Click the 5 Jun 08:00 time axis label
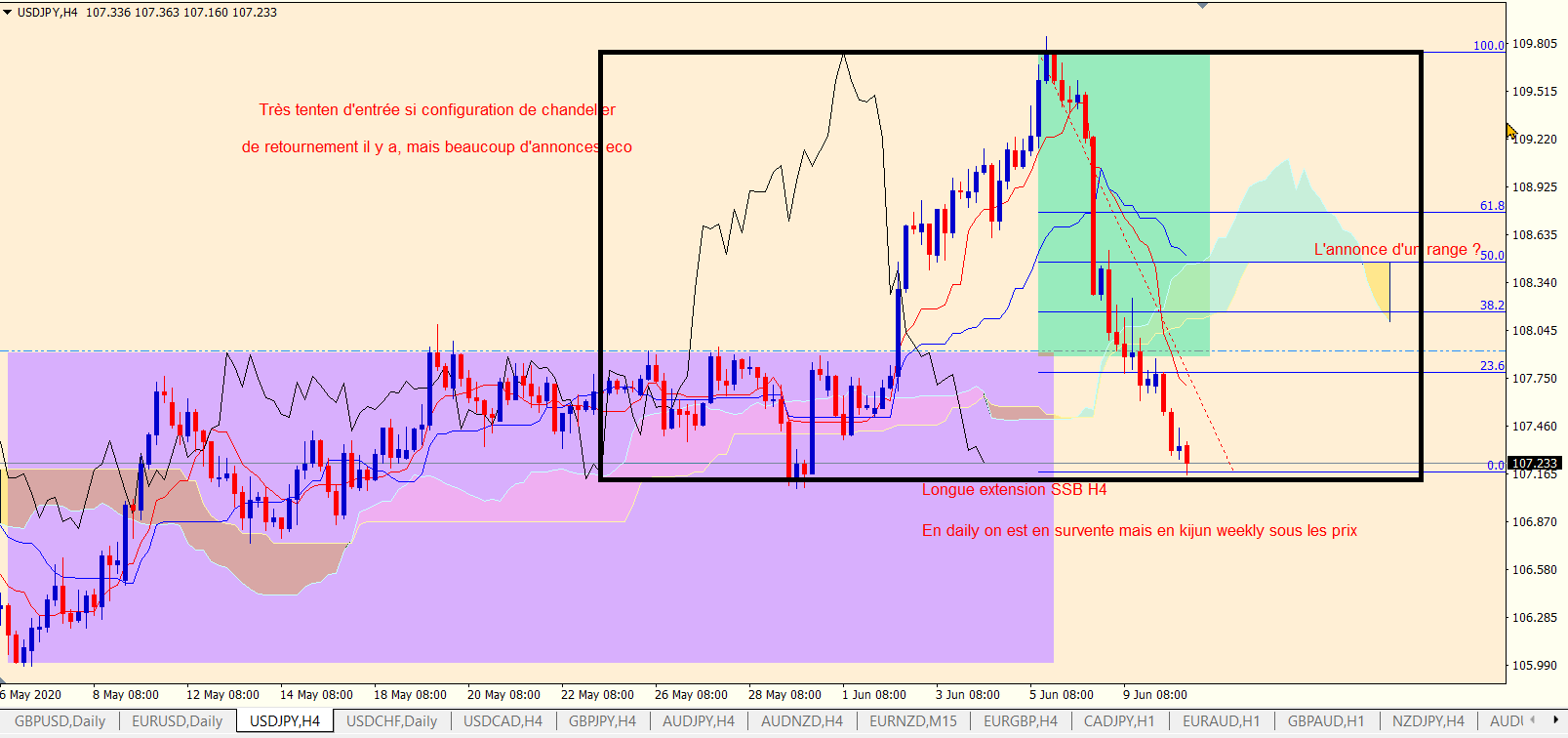The width and height of the screenshot is (1568, 738). [1062, 695]
